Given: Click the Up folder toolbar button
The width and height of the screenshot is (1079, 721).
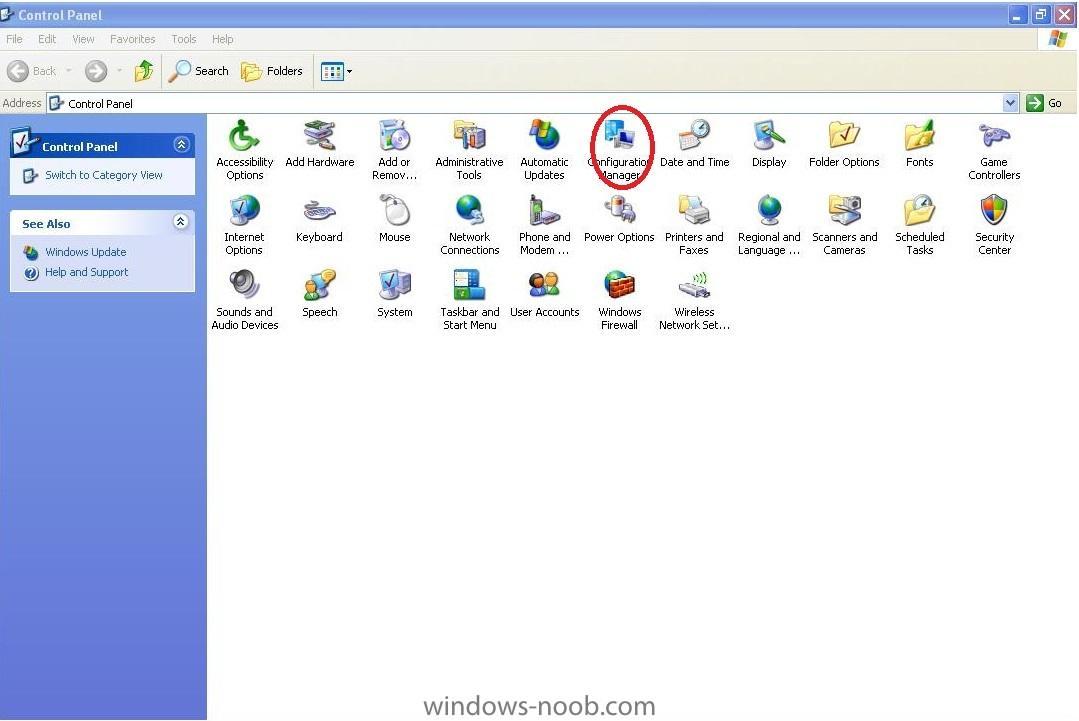Looking at the screenshot, I should click(x=144, y=71).
